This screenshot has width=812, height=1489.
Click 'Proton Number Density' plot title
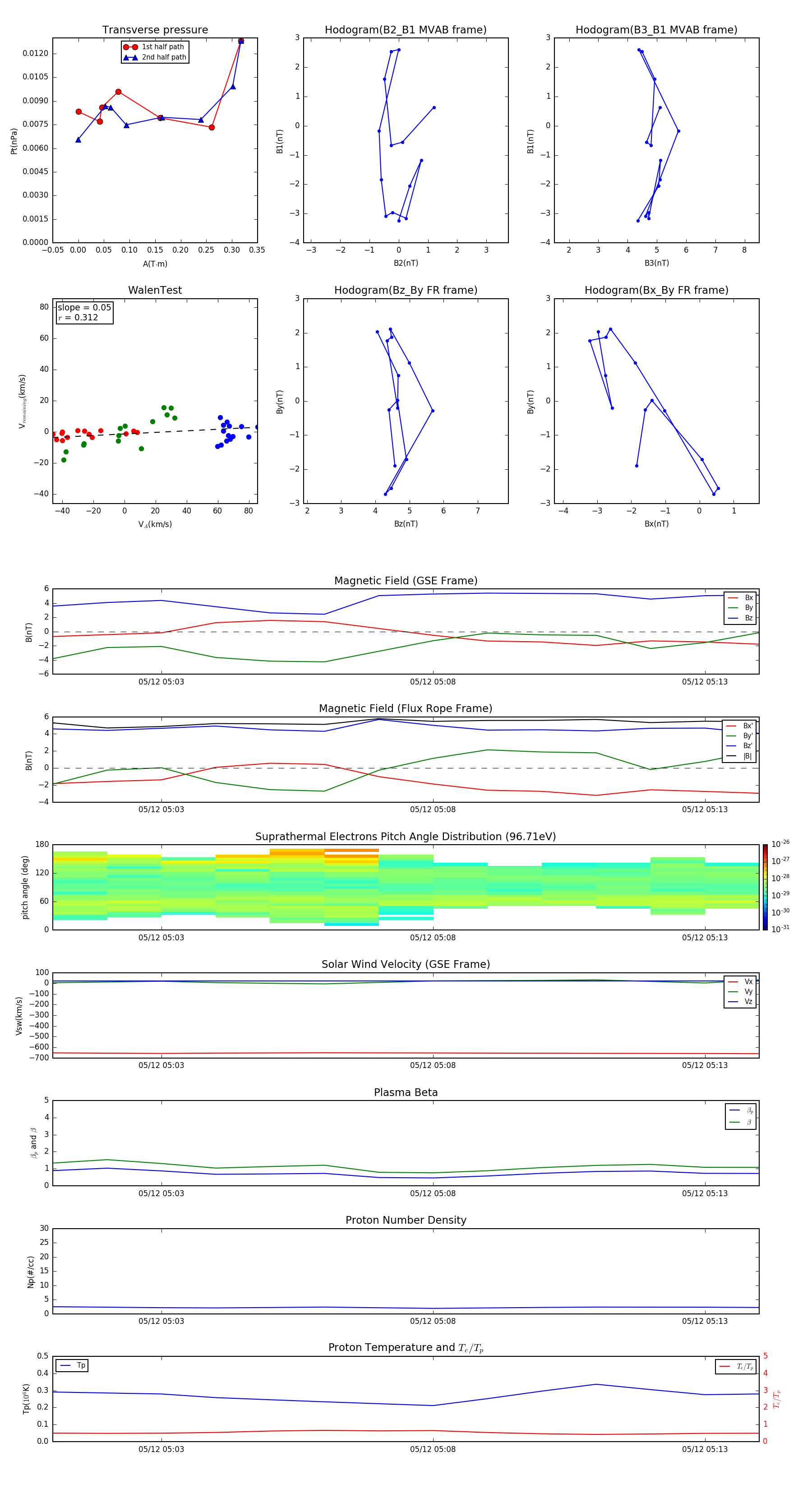point(406,1220)
